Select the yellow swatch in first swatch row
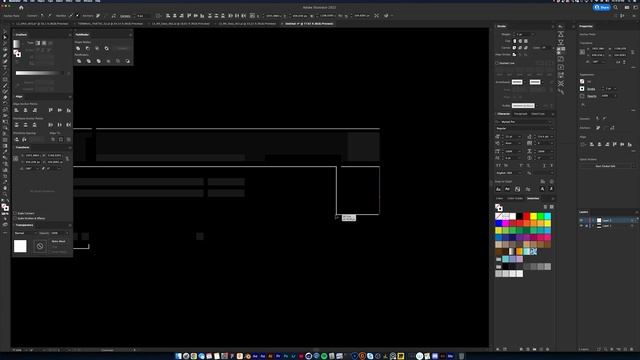 533,216
